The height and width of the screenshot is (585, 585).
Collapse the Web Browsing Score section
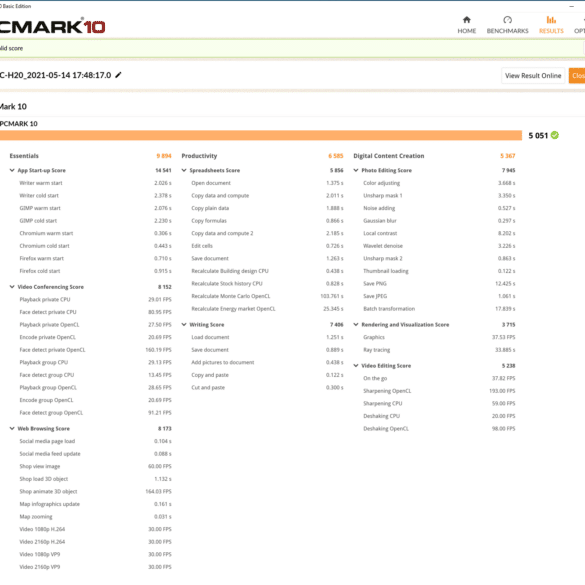coord(12,428)
